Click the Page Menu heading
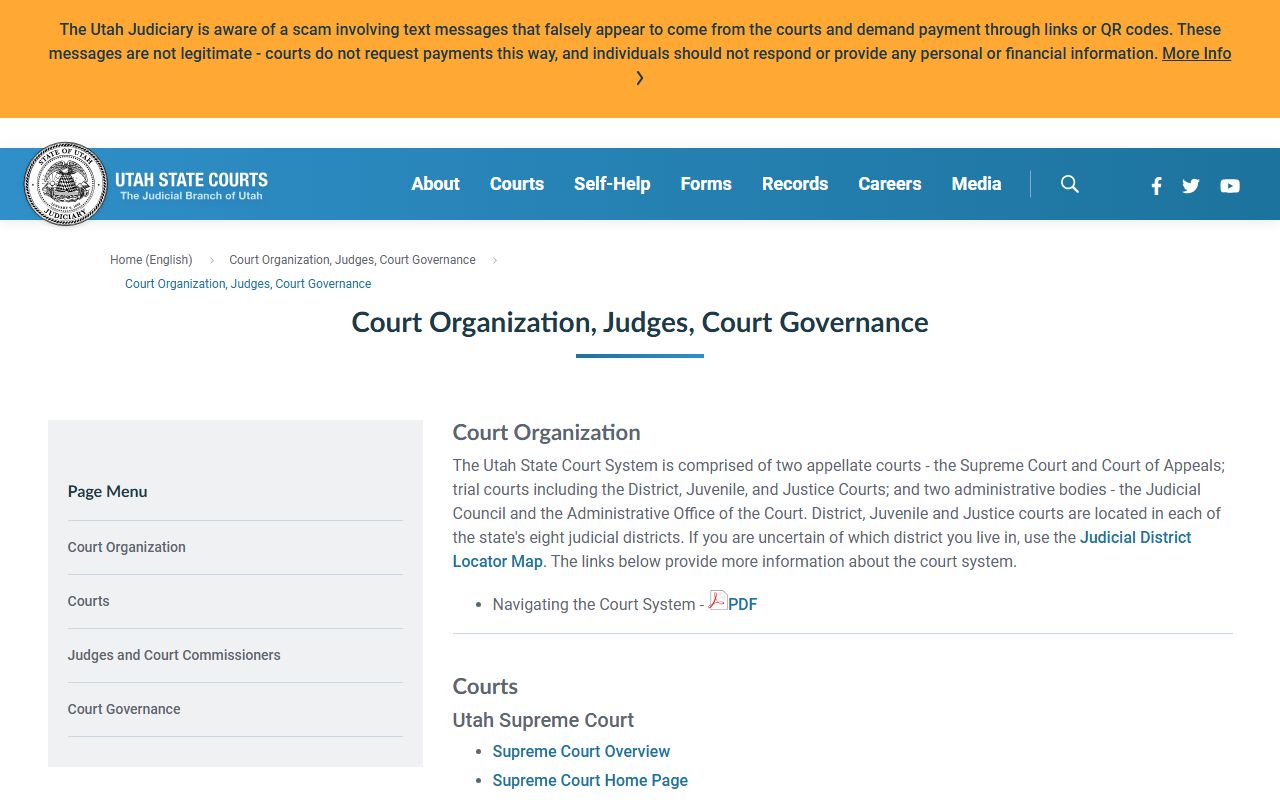 click(107, 491)
